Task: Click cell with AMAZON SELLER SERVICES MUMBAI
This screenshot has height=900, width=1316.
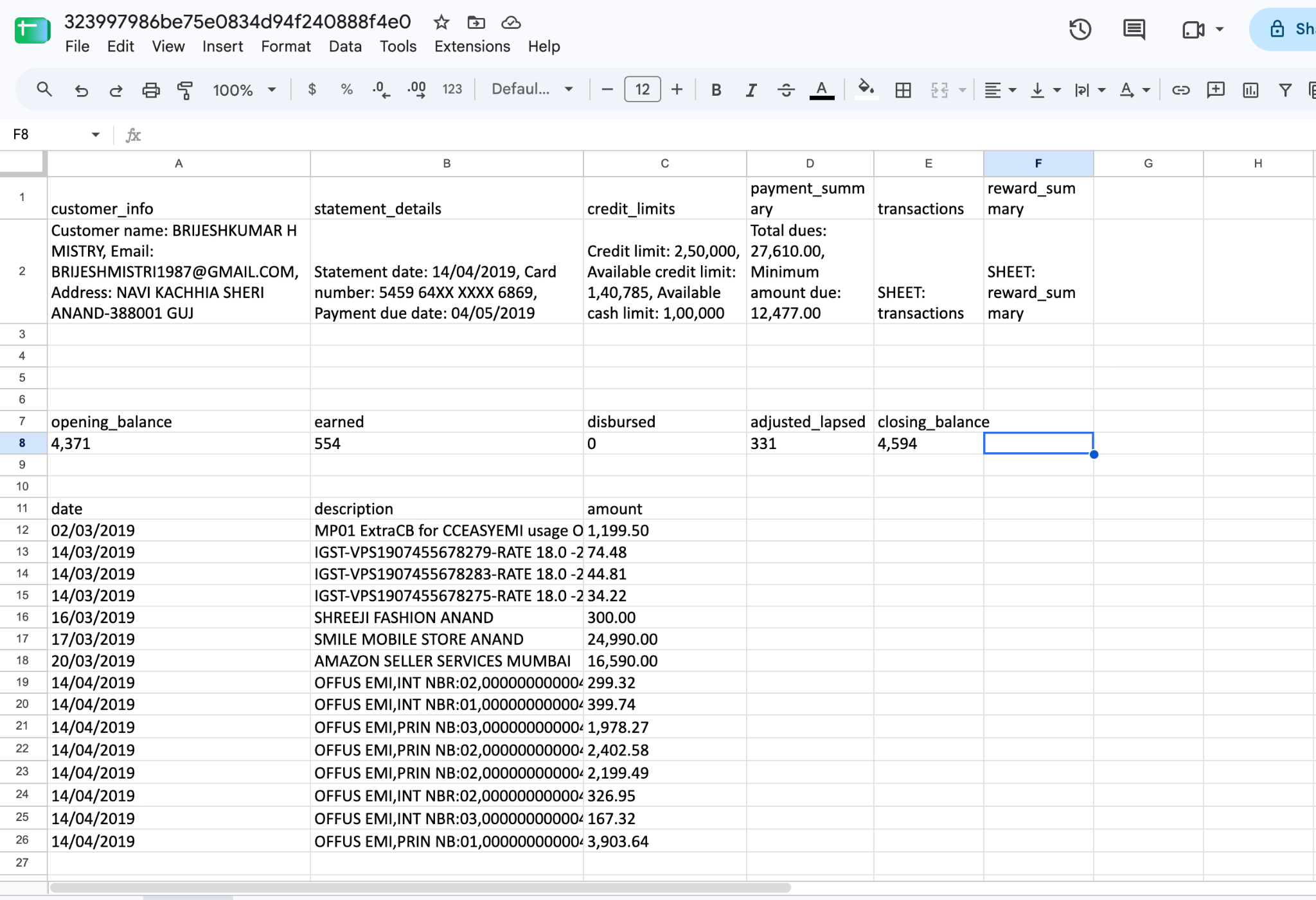Action: pyautogui.click(x=447, y=660)
